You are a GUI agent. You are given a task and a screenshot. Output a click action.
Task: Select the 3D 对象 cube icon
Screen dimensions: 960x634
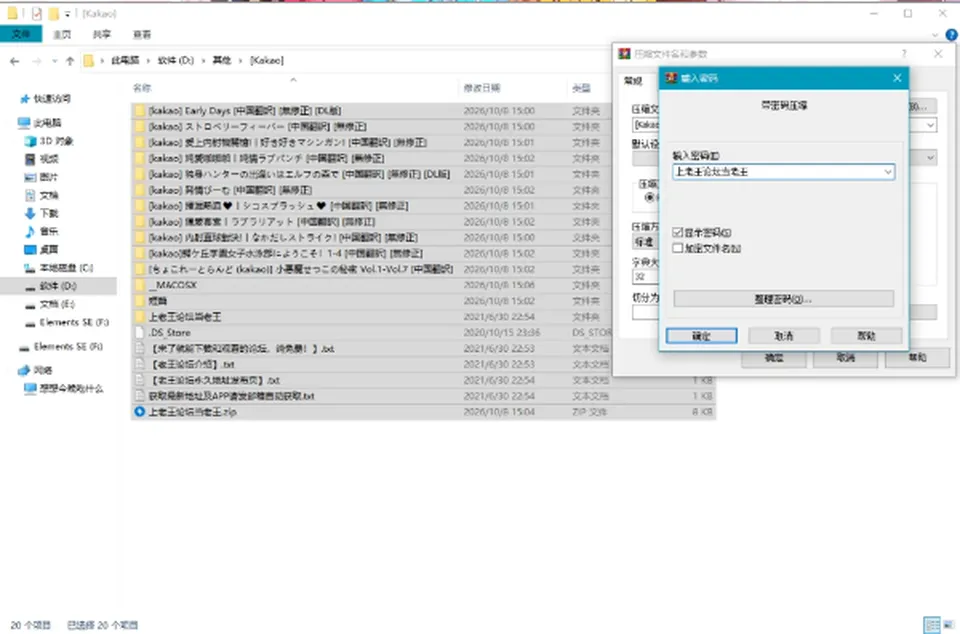click(30, 141)
